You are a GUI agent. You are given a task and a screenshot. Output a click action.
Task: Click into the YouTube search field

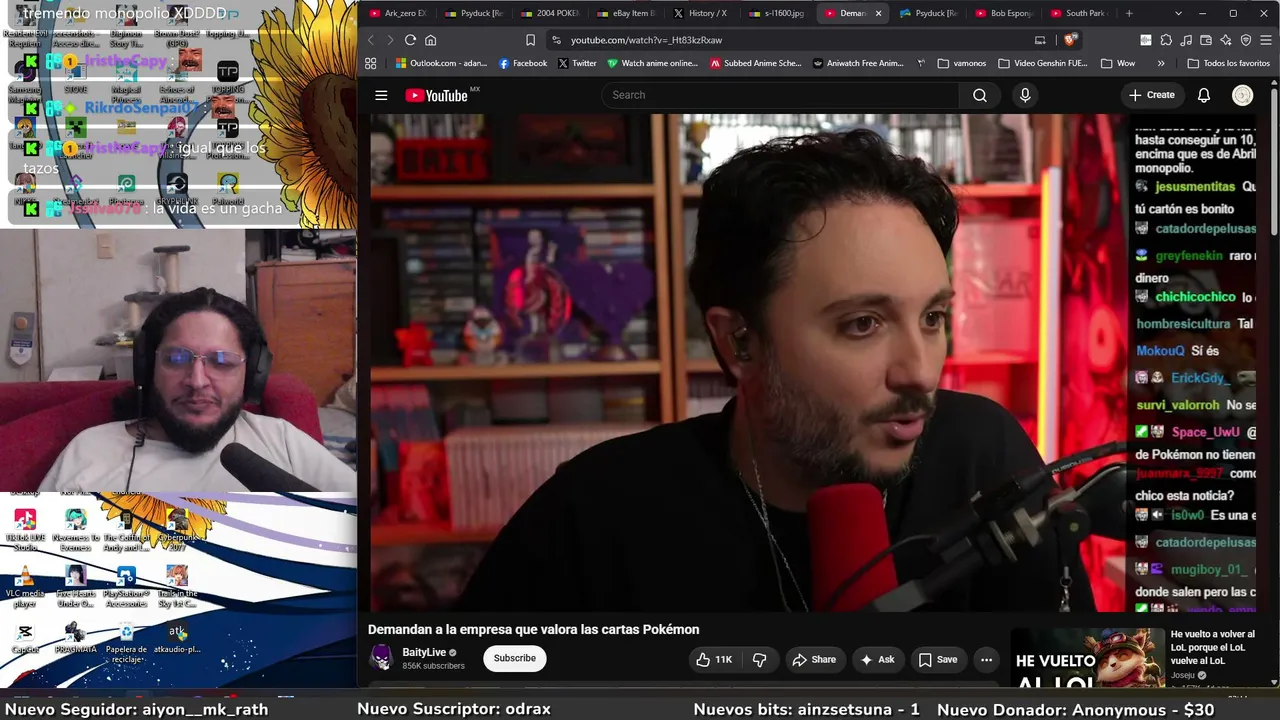tap(780, 95)
